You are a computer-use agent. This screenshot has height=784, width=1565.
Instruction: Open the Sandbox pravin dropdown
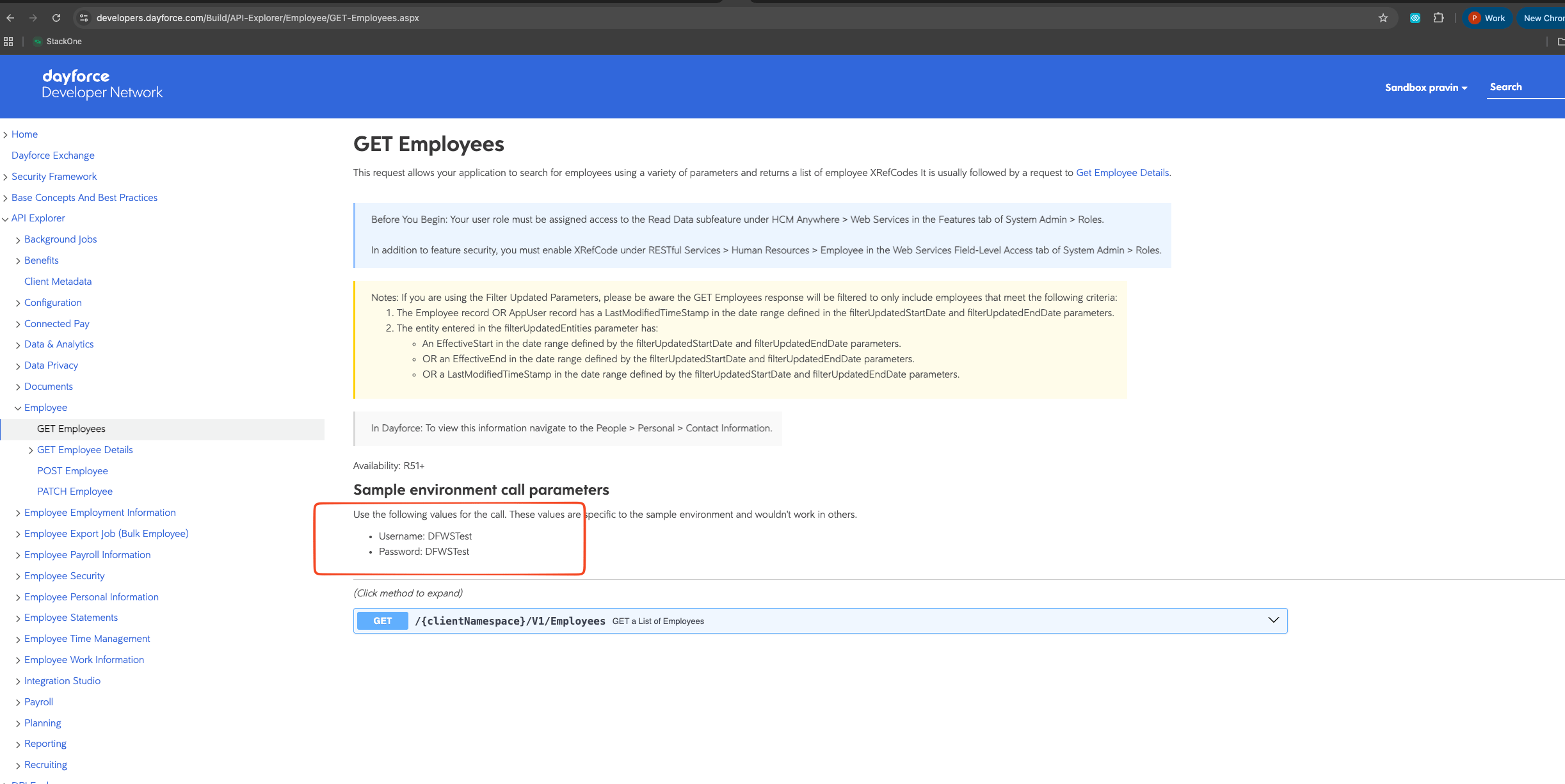(x=1426, y=88)
